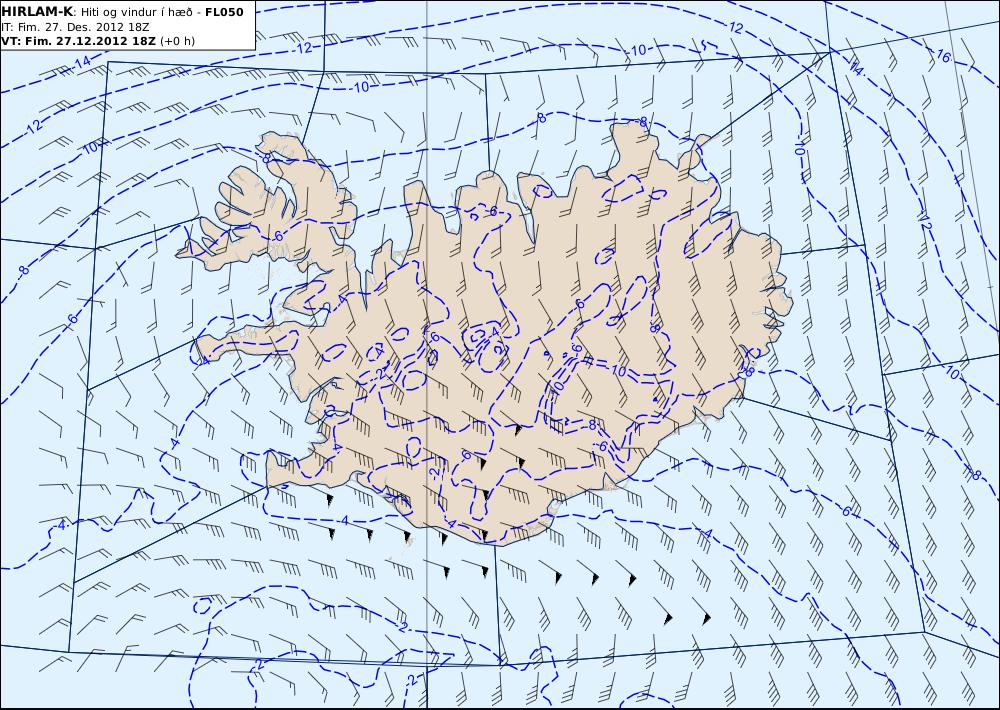The width and height of the screenshot is (1000, 710).
Task: Click the bold HIRLAM-K model name
Action: 38,12
